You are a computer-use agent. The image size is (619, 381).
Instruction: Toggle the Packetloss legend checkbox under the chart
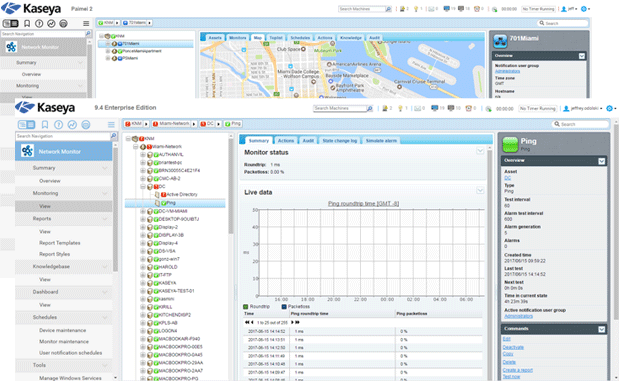point(284,306)
